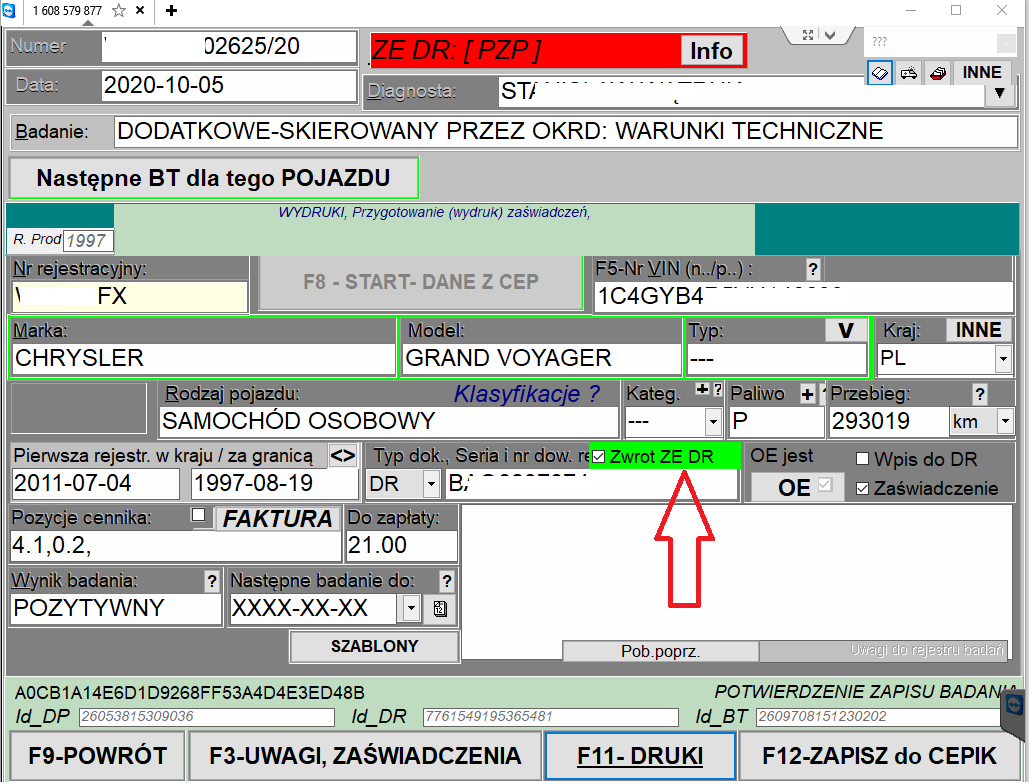This screenshot has height=784, width=1029.
Task: Switch to the INNE tab
Action: click(982, 72)
